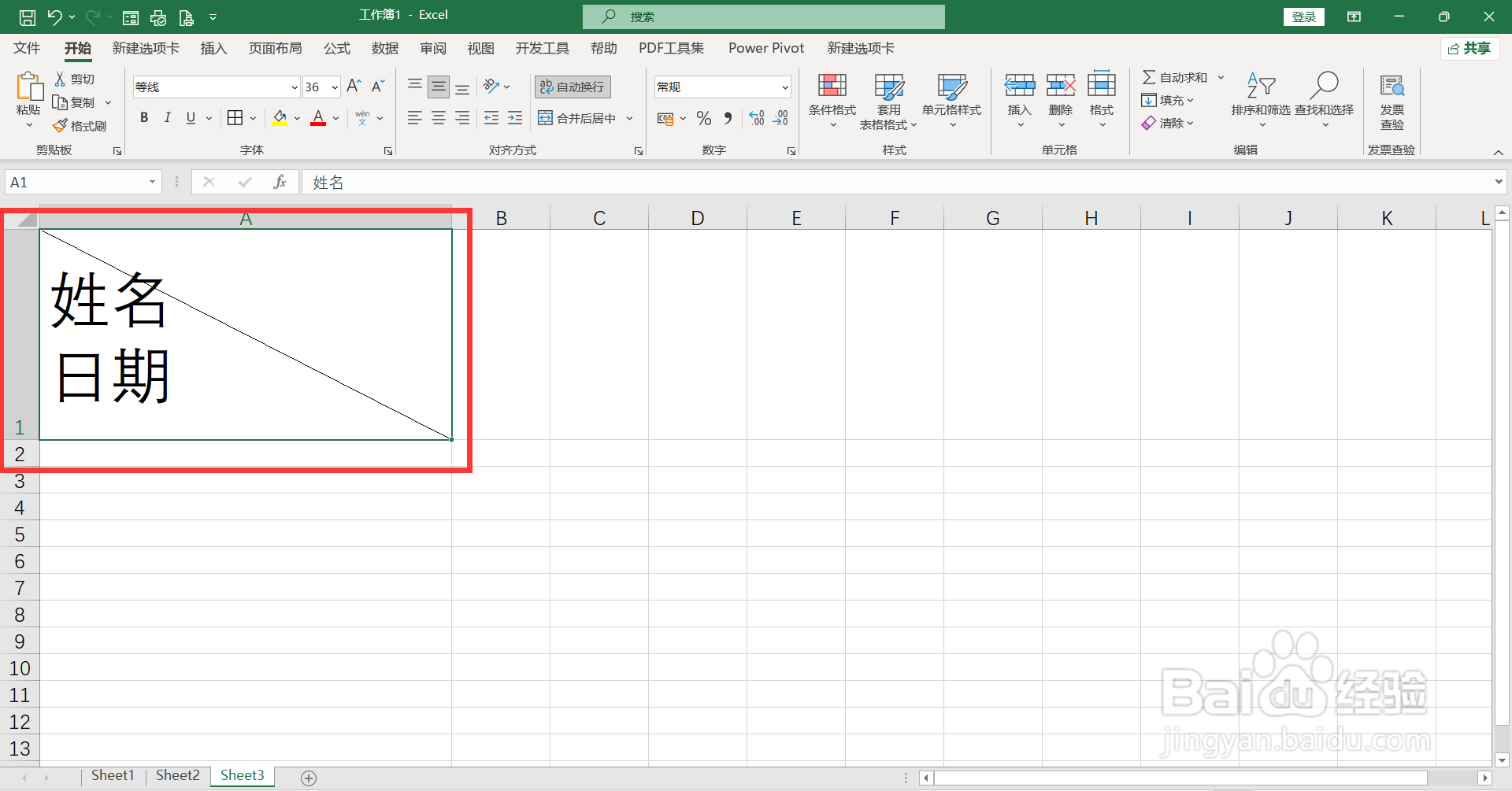Screen dimensions: 1512x791
Task: Toggle Bold formatting
Action: (144, 118)
